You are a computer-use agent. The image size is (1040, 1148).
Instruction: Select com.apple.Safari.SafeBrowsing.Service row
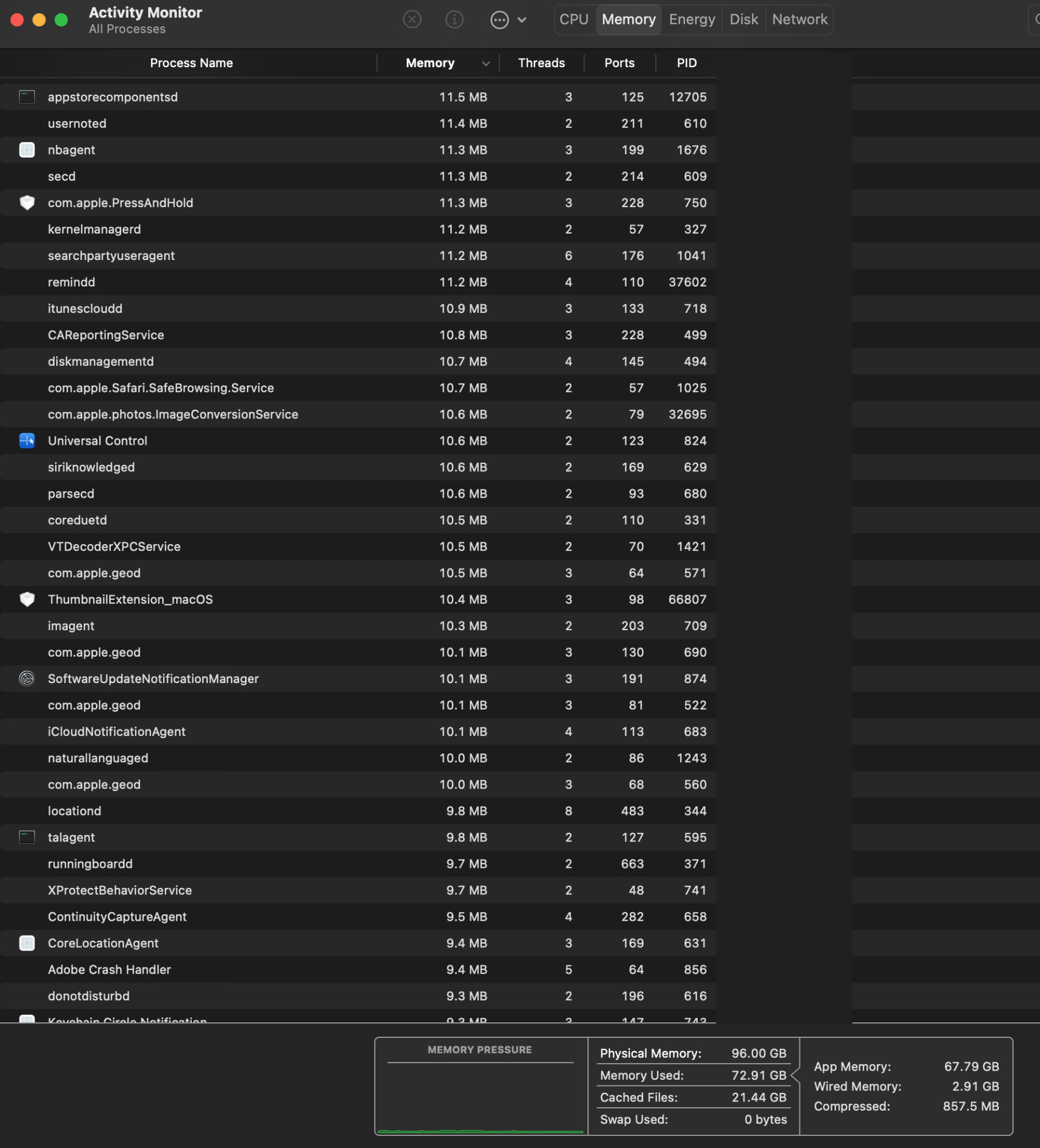point(358,388)
